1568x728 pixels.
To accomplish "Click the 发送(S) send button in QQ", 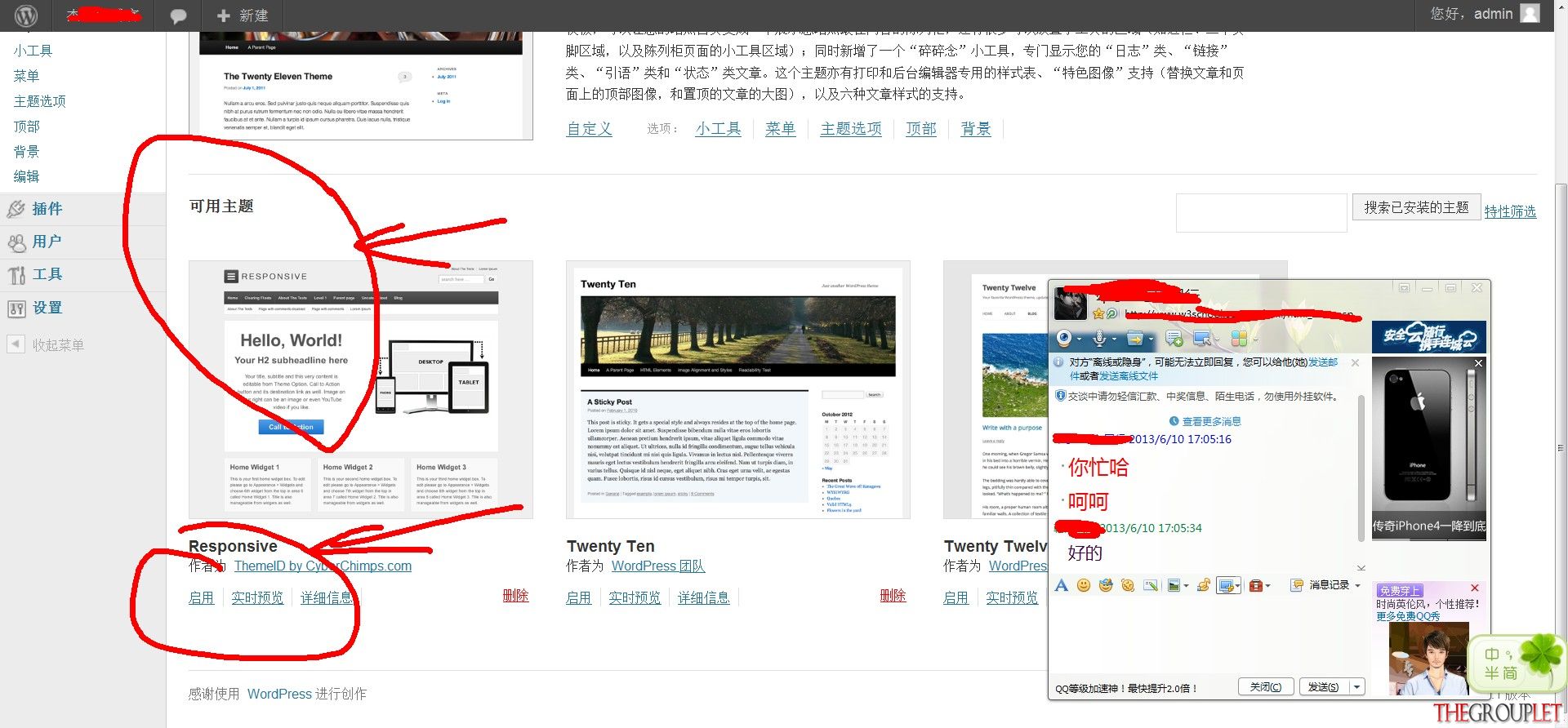I will [1323, 687].
